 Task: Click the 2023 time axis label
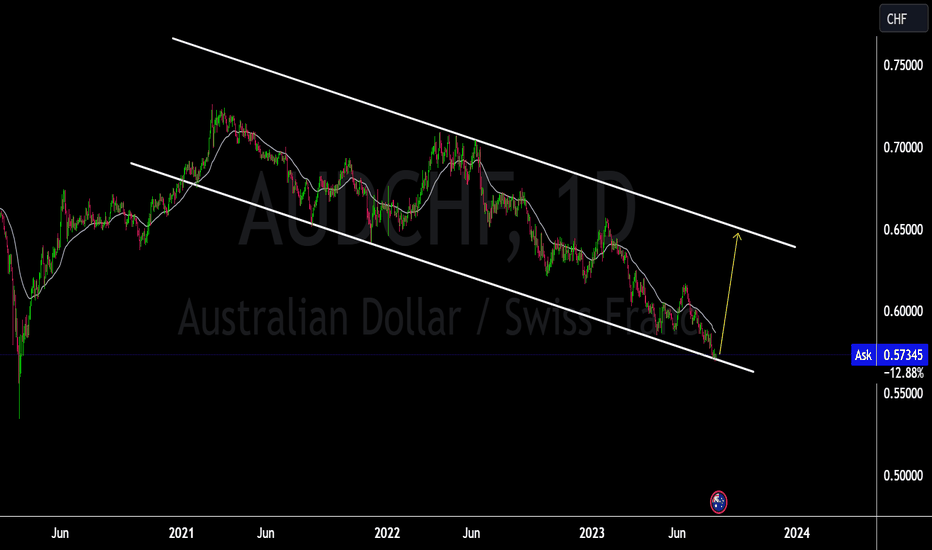point(592,533)
